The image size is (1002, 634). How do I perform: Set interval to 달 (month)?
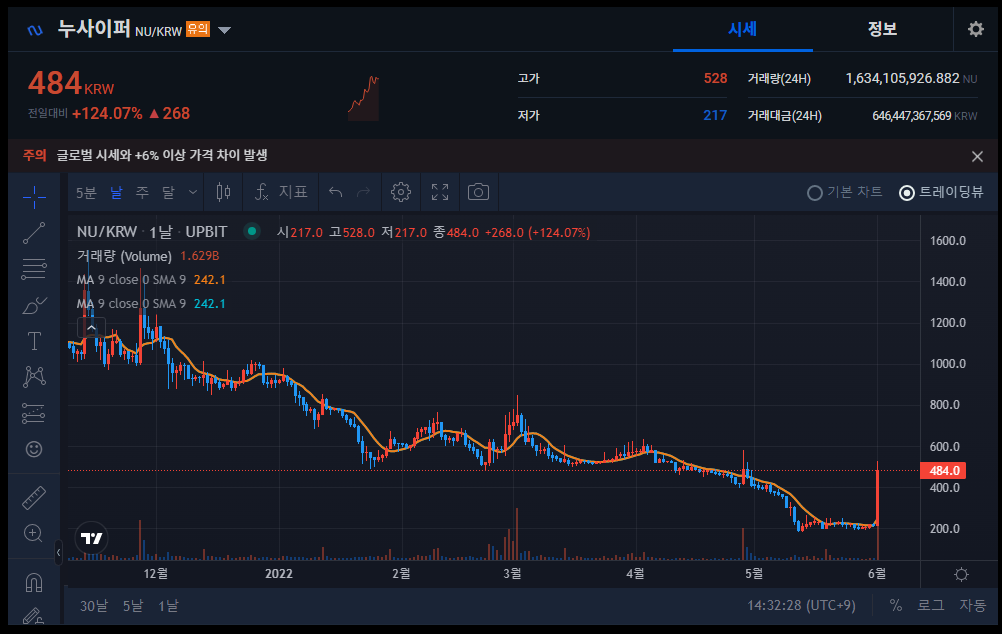click(x=168, y=192)
